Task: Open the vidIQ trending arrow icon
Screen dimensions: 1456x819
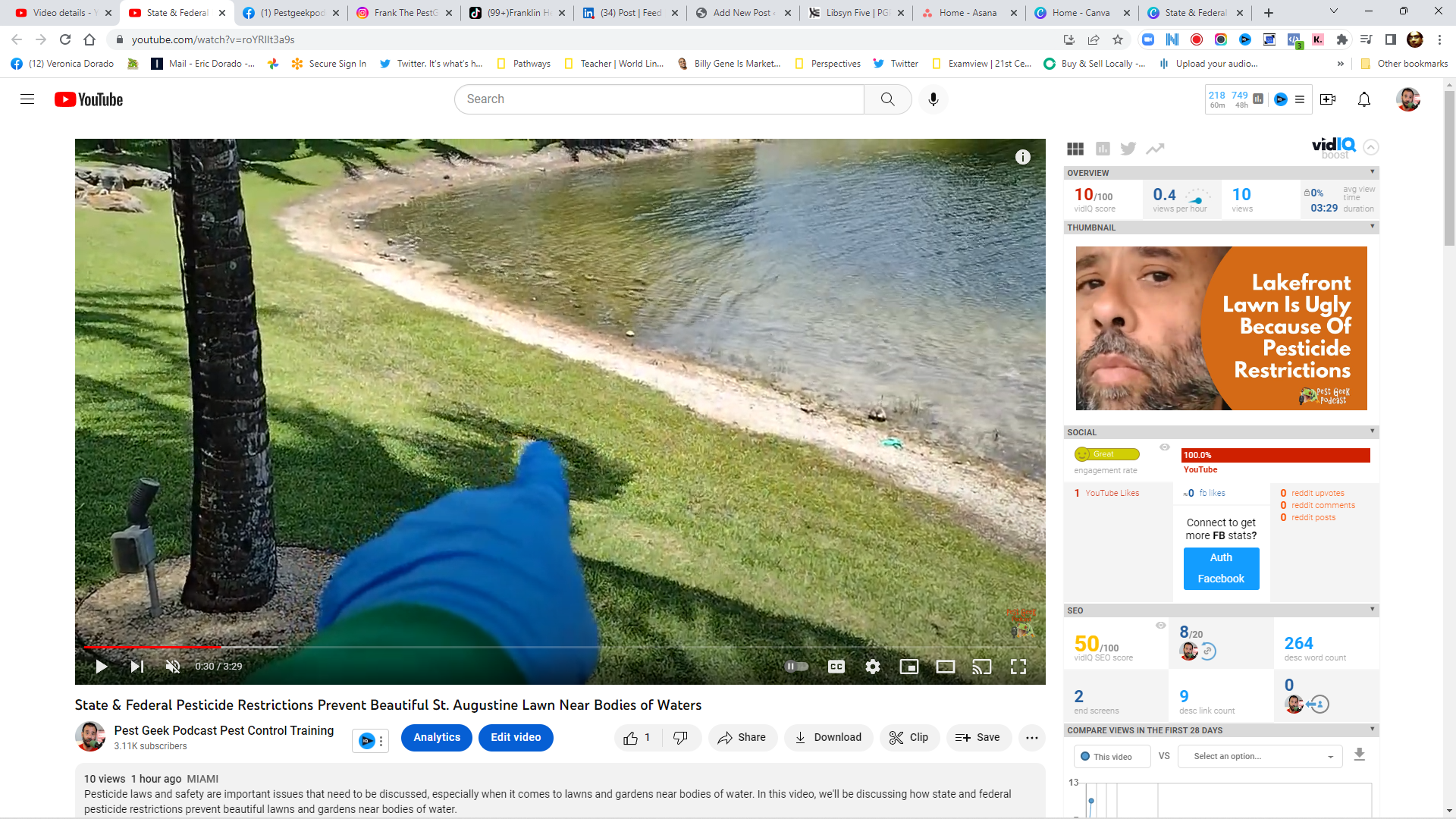Action: [x=1155, y=149]
